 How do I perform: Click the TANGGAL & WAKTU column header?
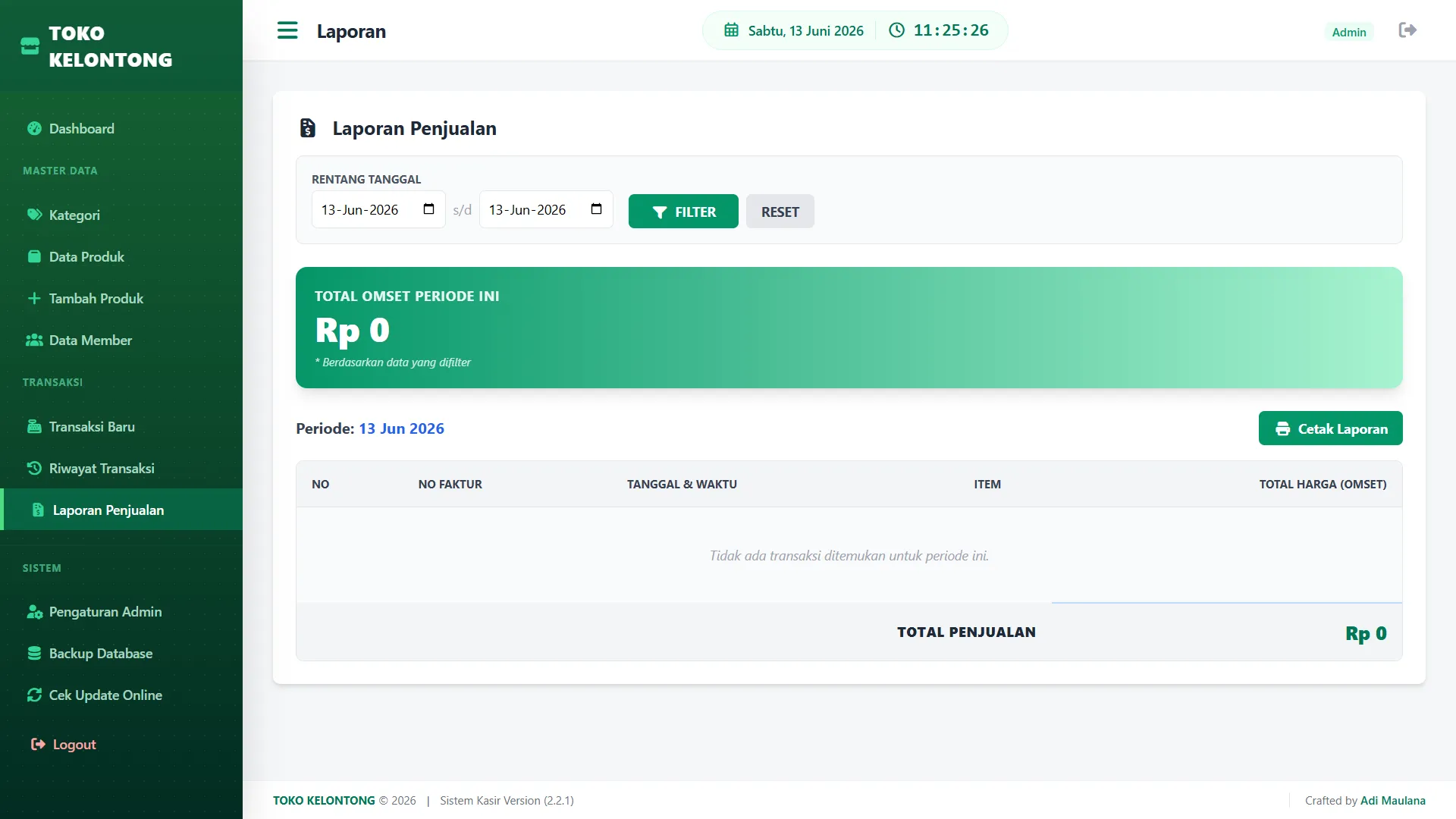point(682,484)
